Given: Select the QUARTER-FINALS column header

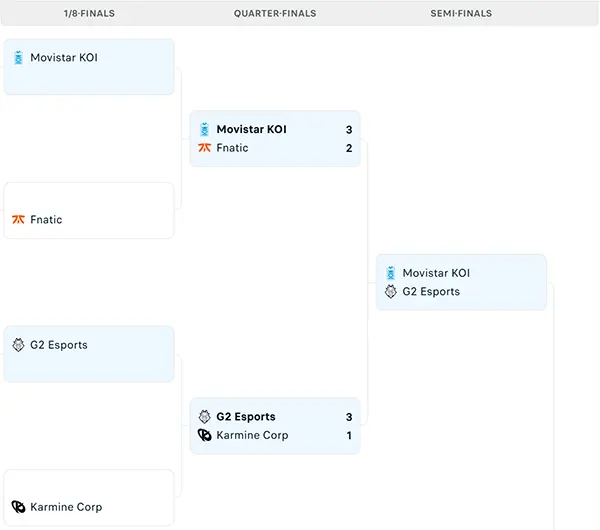Looking at the screenshot, I should coord(275,14).
